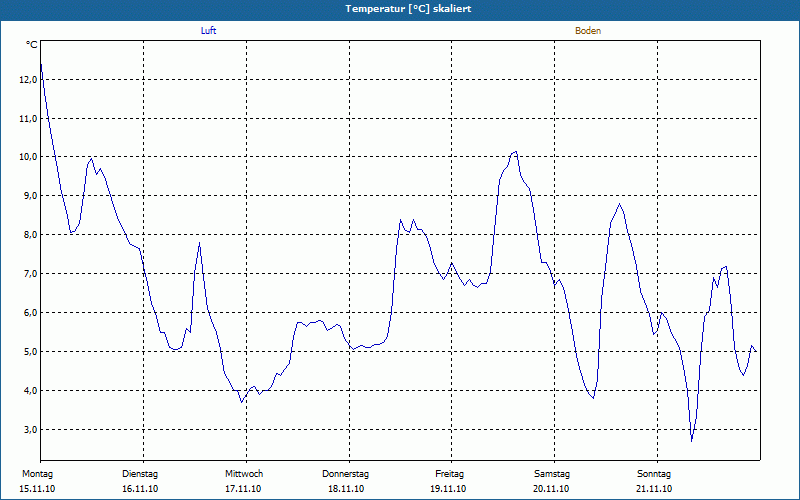Click the 4,0 y-axis value
Screen dimensions: 800x500
[x=30, y=390]
